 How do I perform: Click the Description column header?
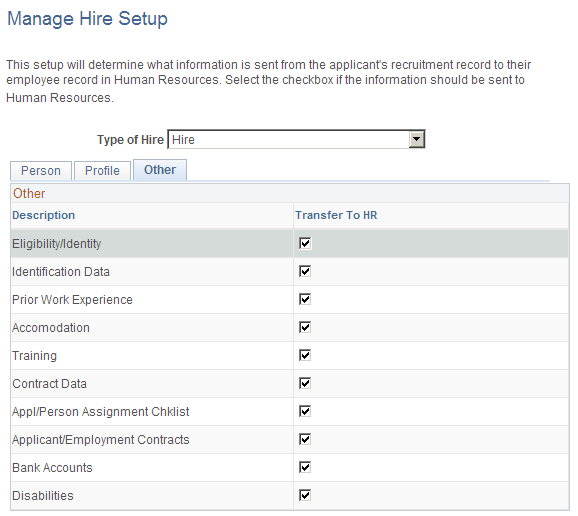coord(43,215)
